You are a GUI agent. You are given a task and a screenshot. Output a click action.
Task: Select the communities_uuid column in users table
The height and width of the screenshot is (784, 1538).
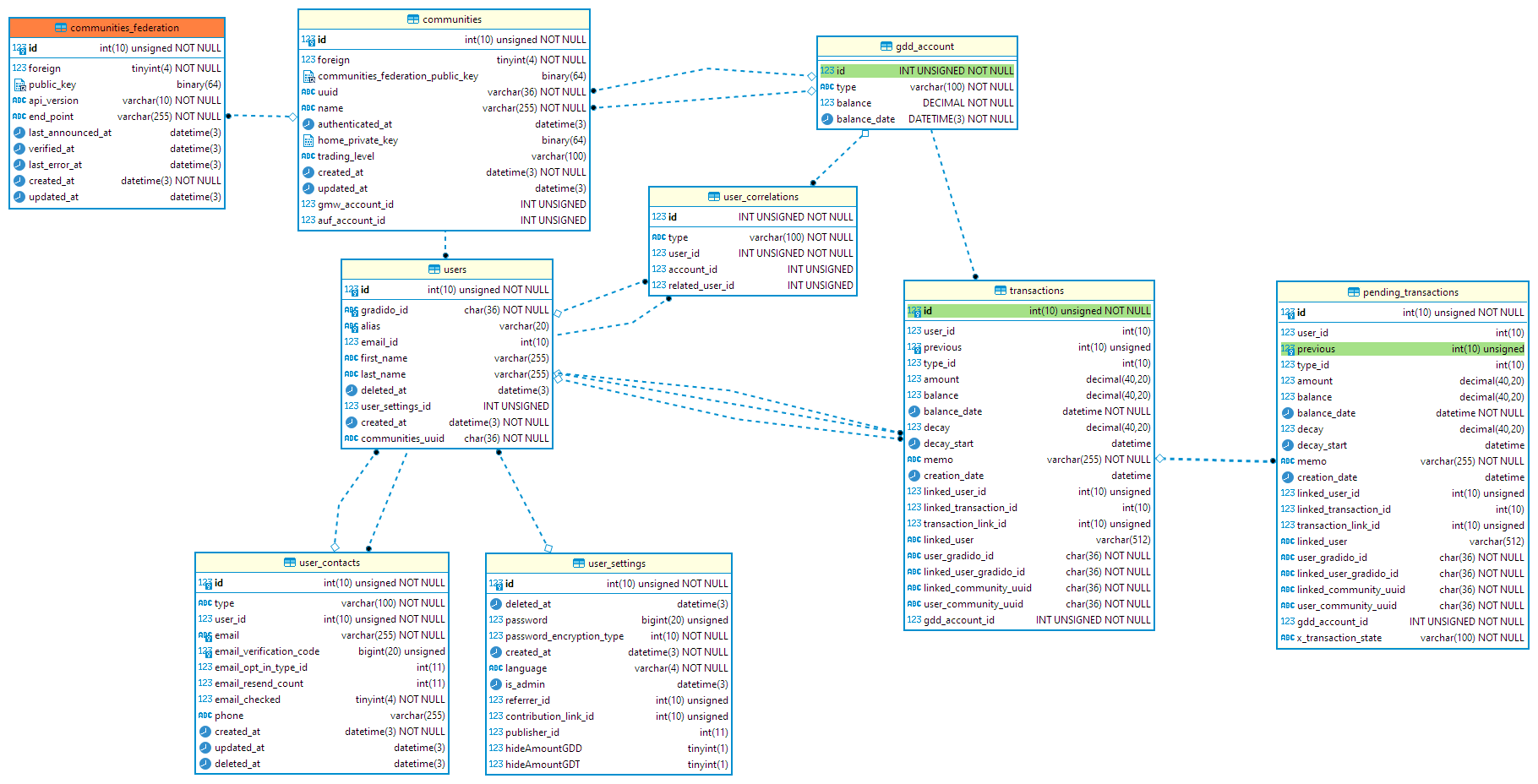coord(402,438)
